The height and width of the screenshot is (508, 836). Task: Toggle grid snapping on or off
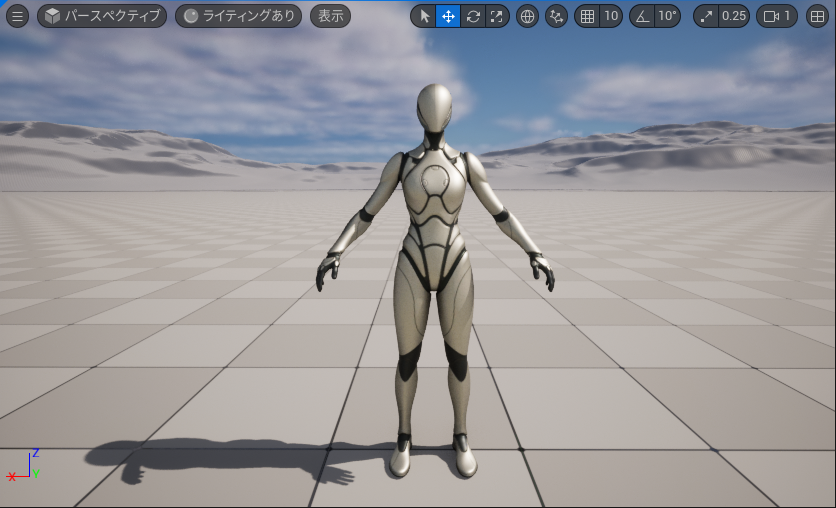pos(587,16)
